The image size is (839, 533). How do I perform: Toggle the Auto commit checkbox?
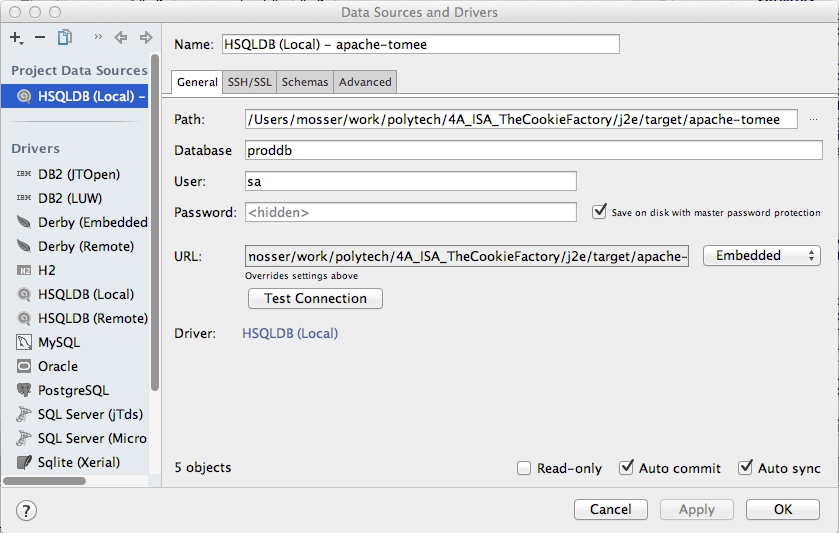pyautogui.click(x=626, y=468)
